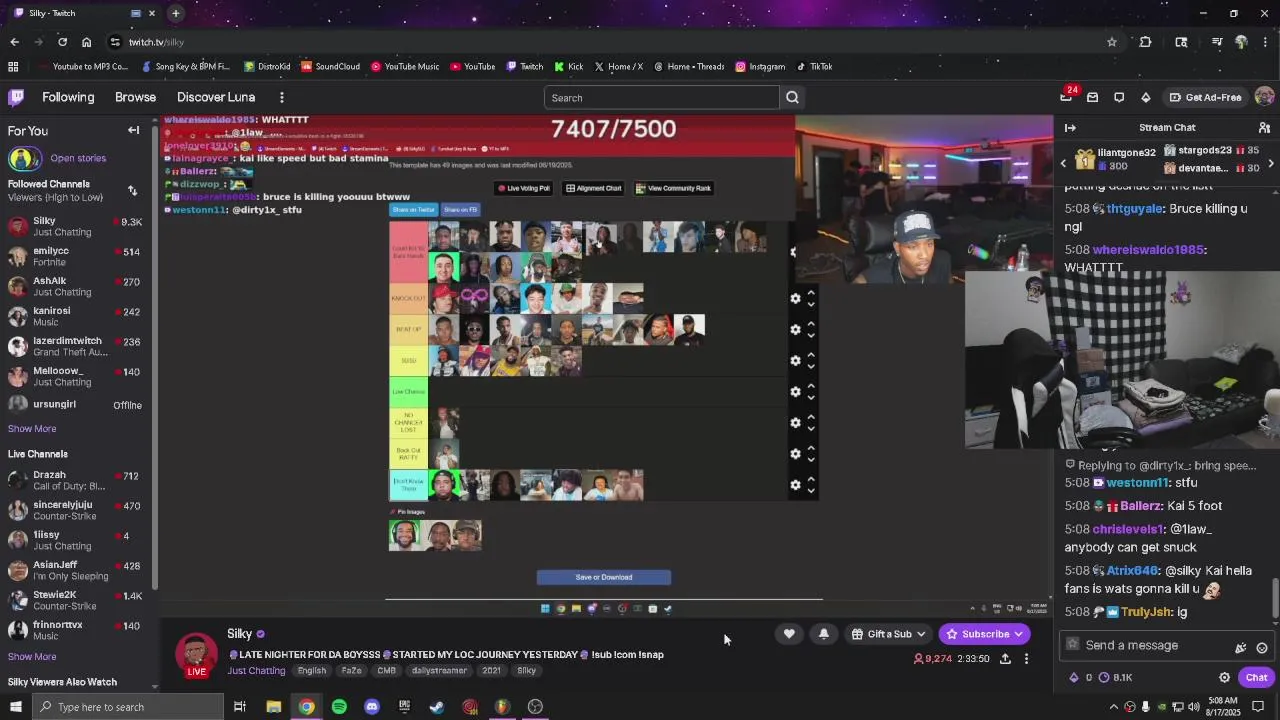The image size is (1280, 720).
Task: Select AshAlk in followed channels
Action: point(77,287)
